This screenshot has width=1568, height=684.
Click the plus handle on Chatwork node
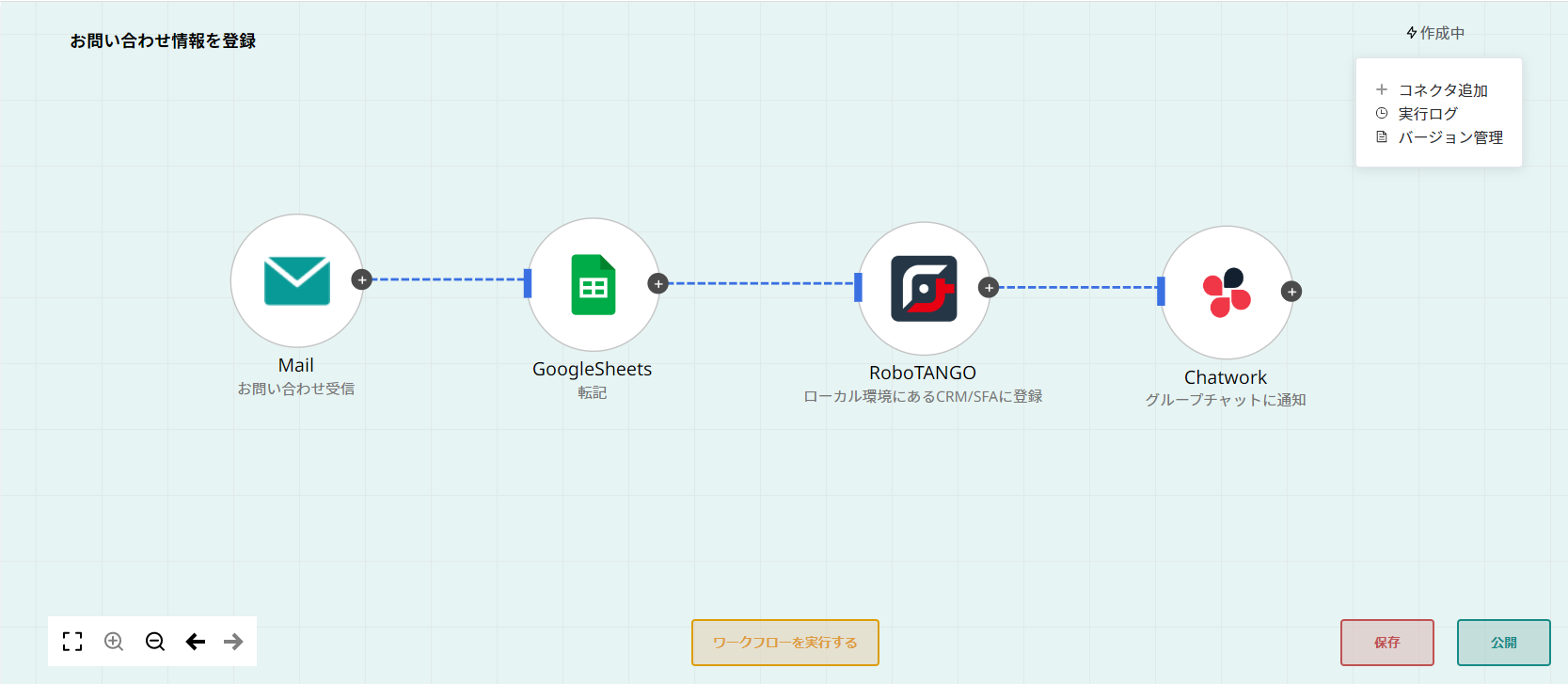[1292, 292]
